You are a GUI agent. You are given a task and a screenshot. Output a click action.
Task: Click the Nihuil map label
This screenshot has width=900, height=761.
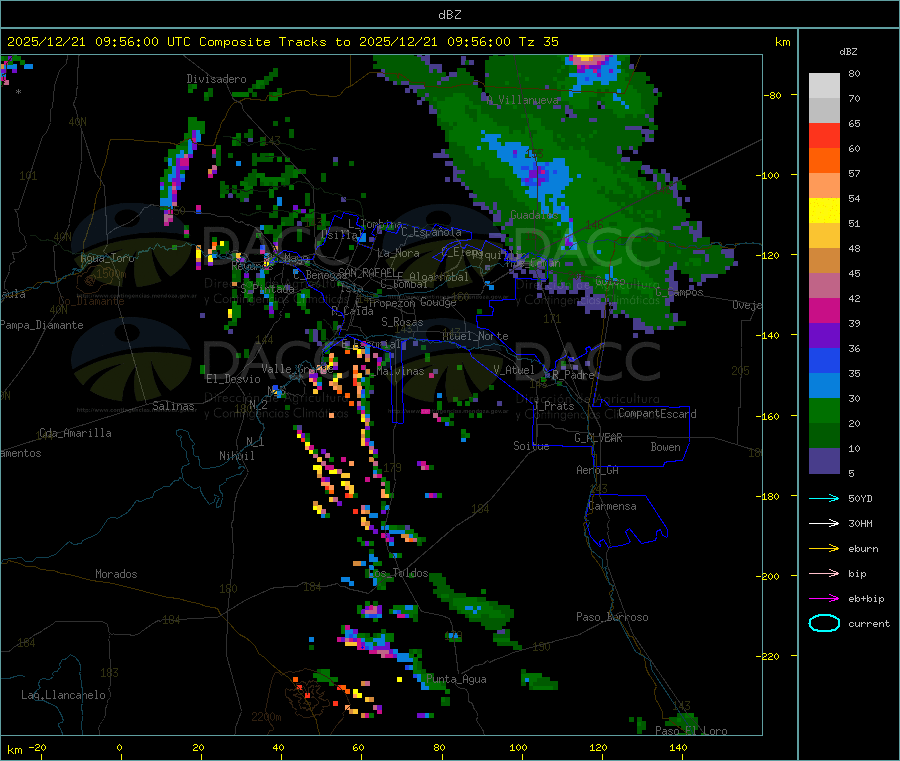click(236, 456)
